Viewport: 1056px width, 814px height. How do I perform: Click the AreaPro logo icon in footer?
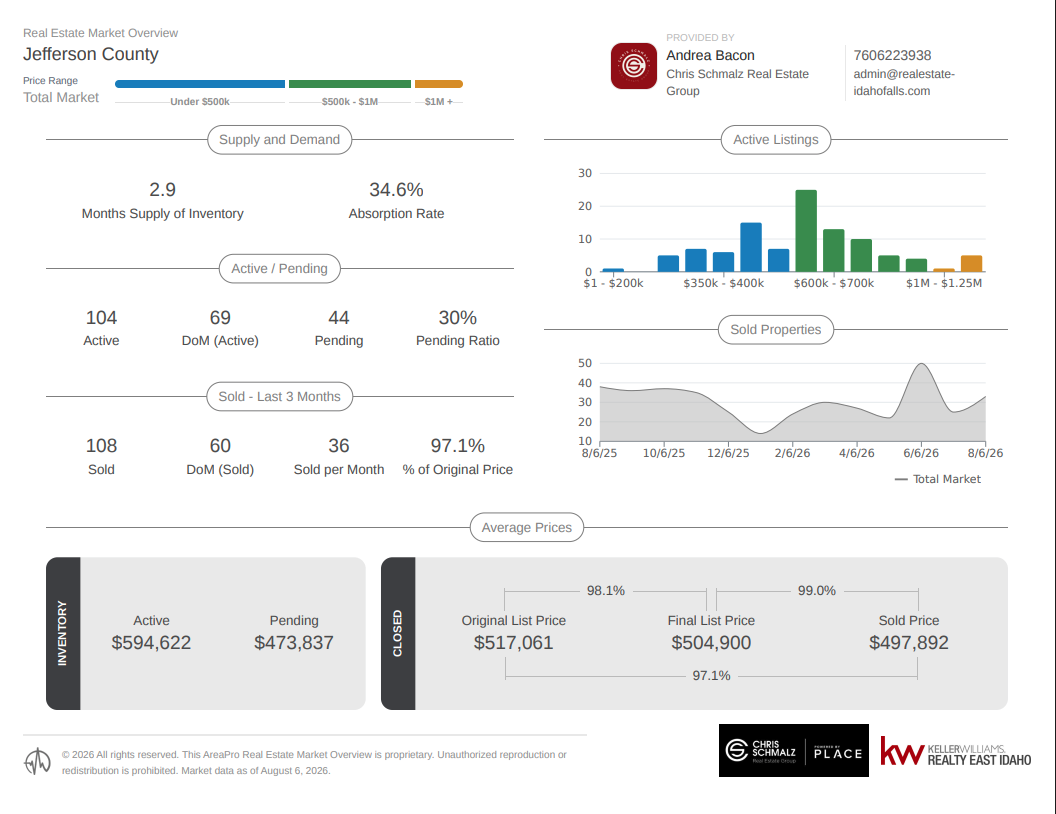(x=37, y=761)
